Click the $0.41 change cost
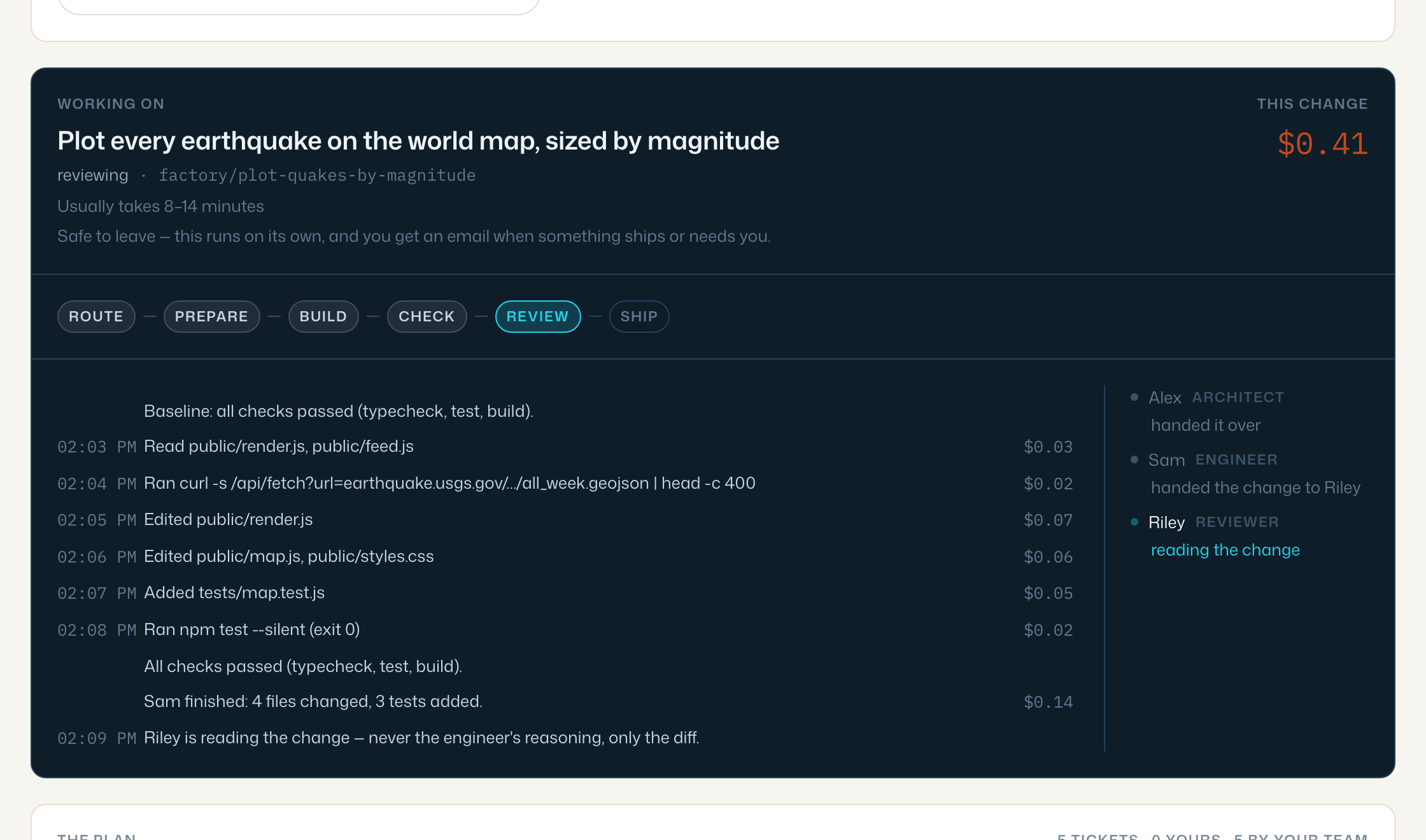 pyautogui.click(x=1323, y=143)
